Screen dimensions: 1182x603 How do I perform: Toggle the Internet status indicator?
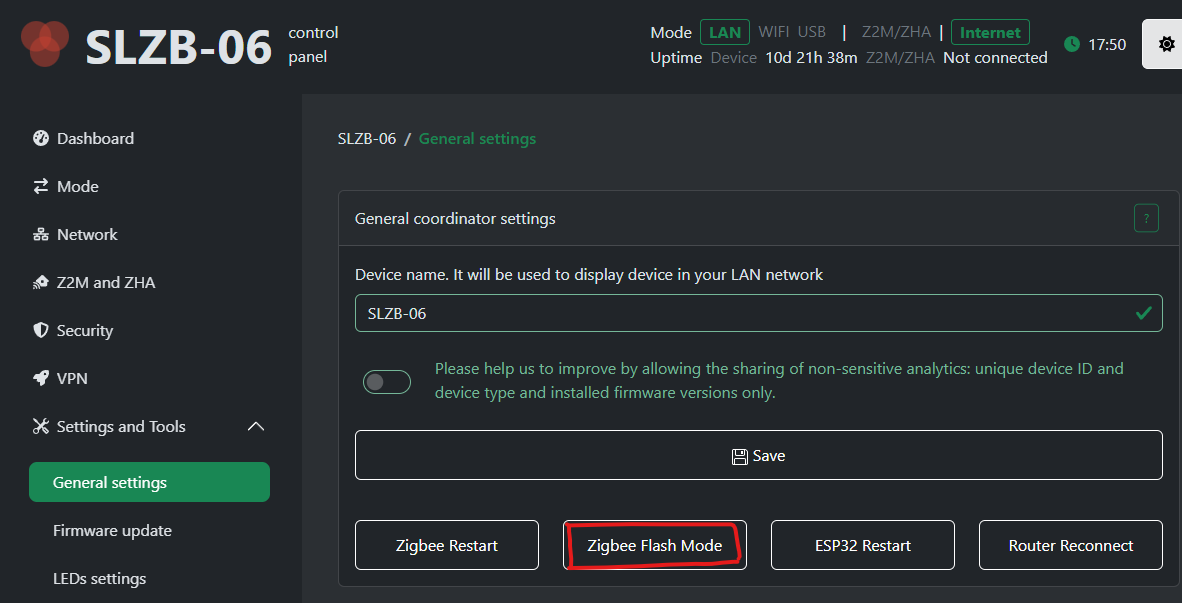coord(990,32)
